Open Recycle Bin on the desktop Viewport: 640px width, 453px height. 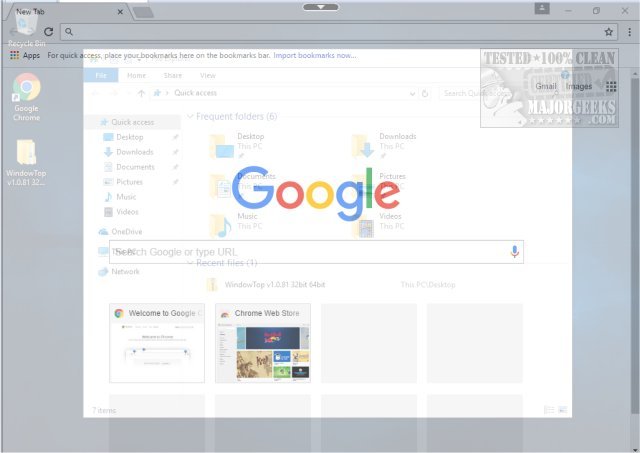click(x=25, y=29)
